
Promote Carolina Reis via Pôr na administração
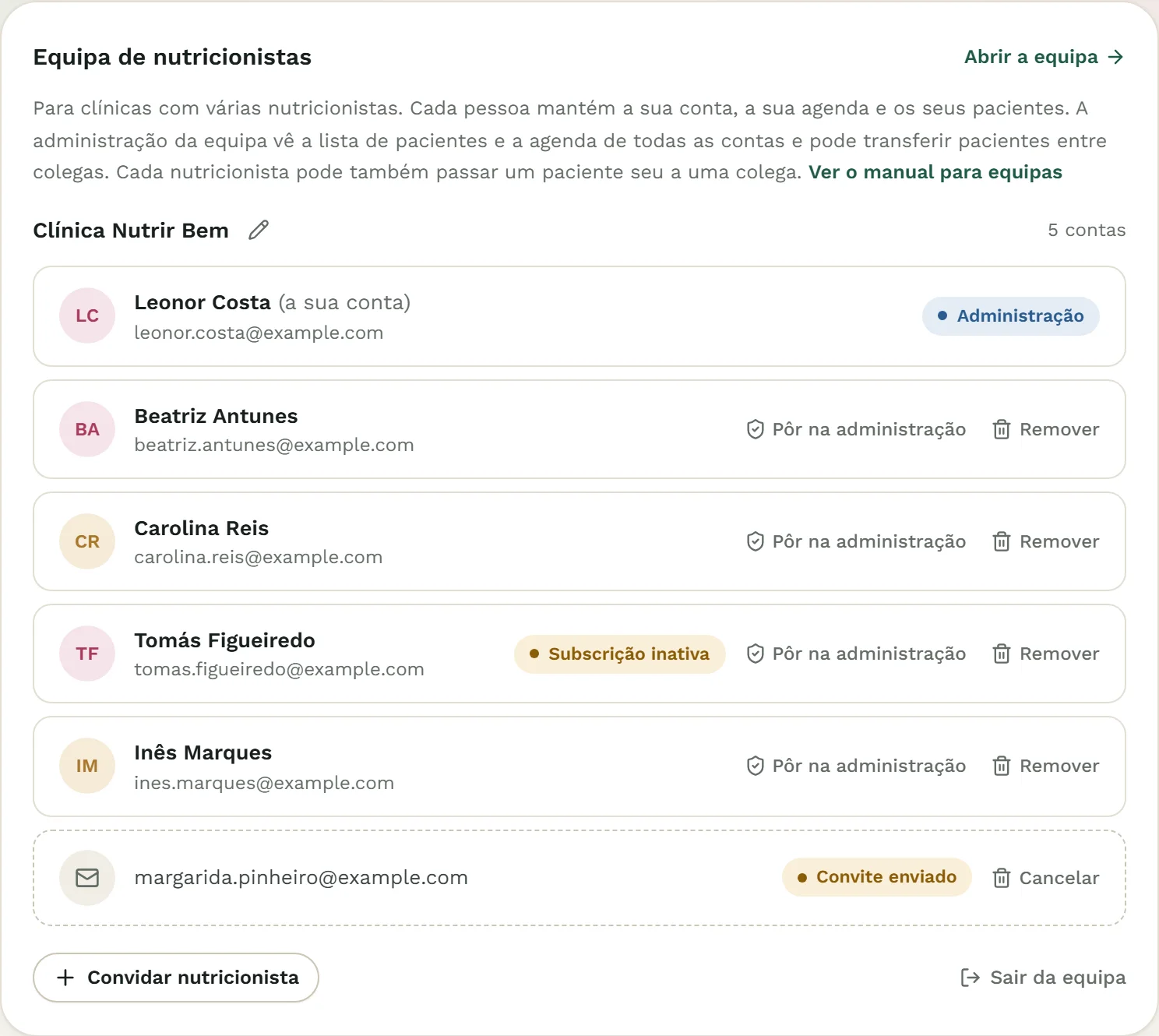pos(856,541)
